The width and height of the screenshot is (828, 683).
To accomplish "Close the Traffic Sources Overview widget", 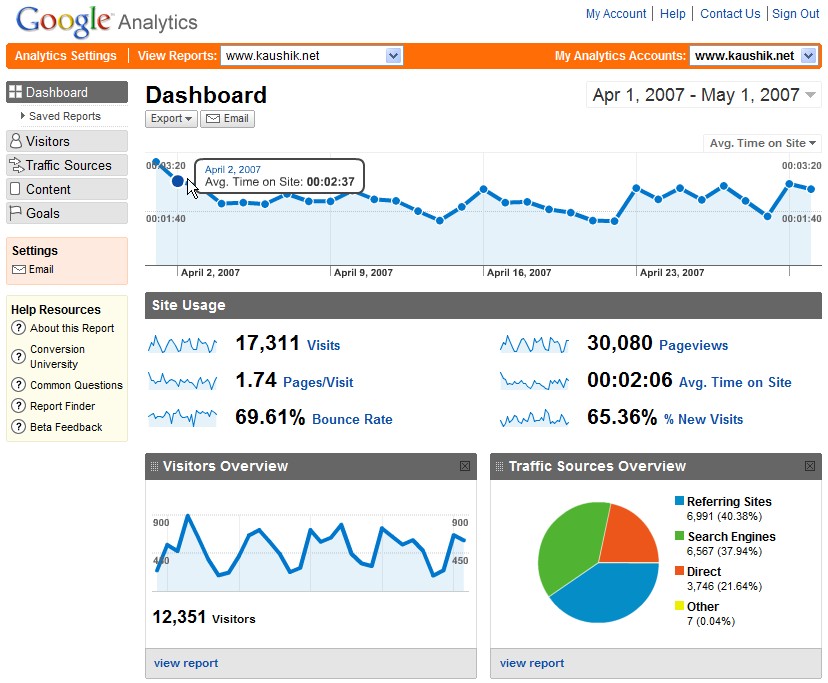I will click(x=811, y=466).
